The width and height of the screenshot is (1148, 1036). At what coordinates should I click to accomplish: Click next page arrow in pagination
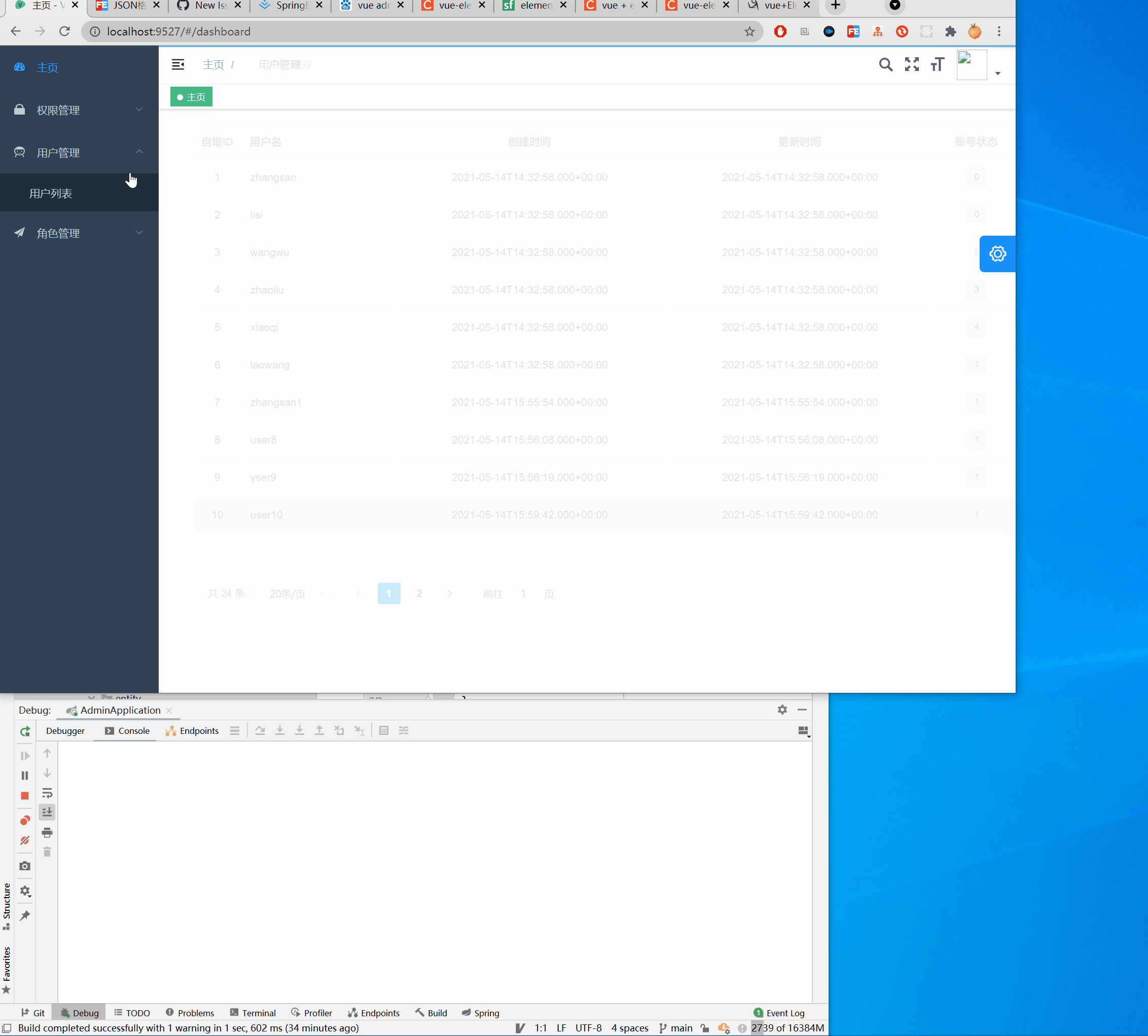coord(450,594)
